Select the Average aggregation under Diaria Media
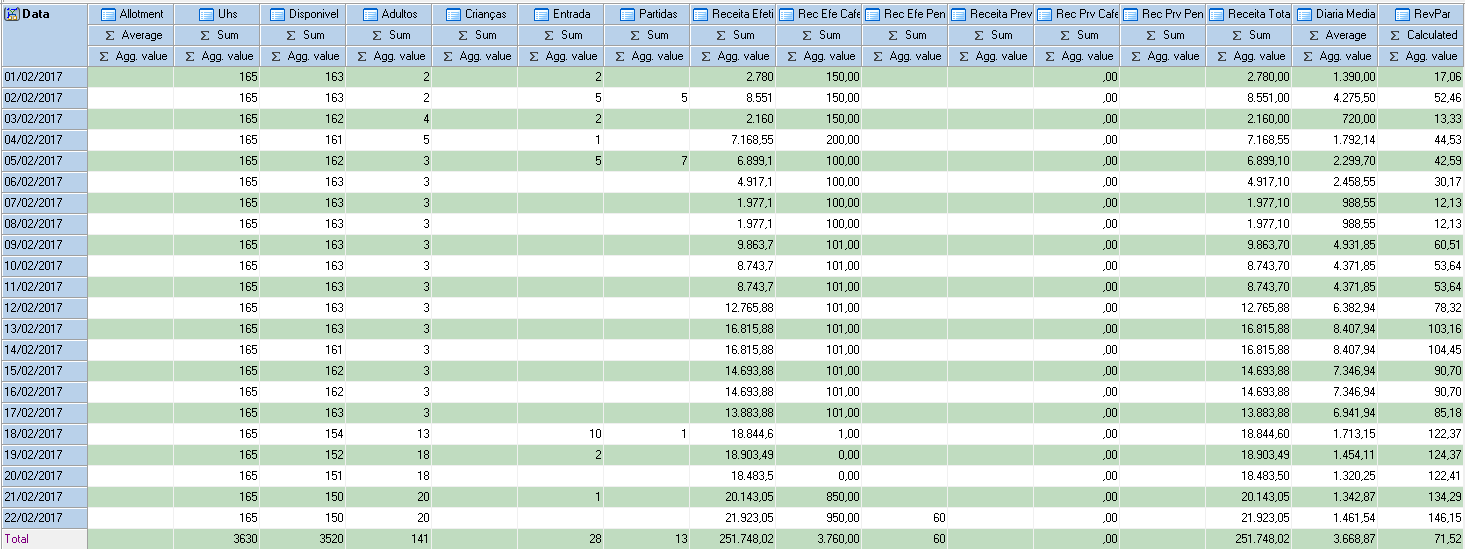Image resolution: width=1465 pixels, height=549 pixels. point(1335,35)
